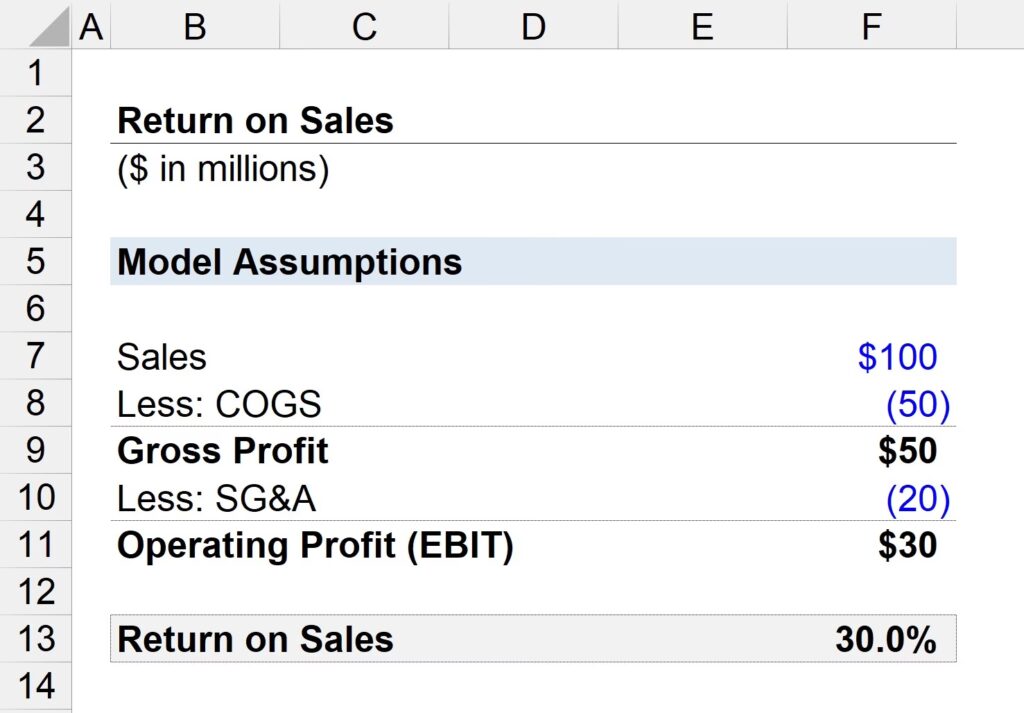This screenshot has width=1024, height=713.
Task: Select the Model Assumptions header cell
Action: click(x=289, y=262)
